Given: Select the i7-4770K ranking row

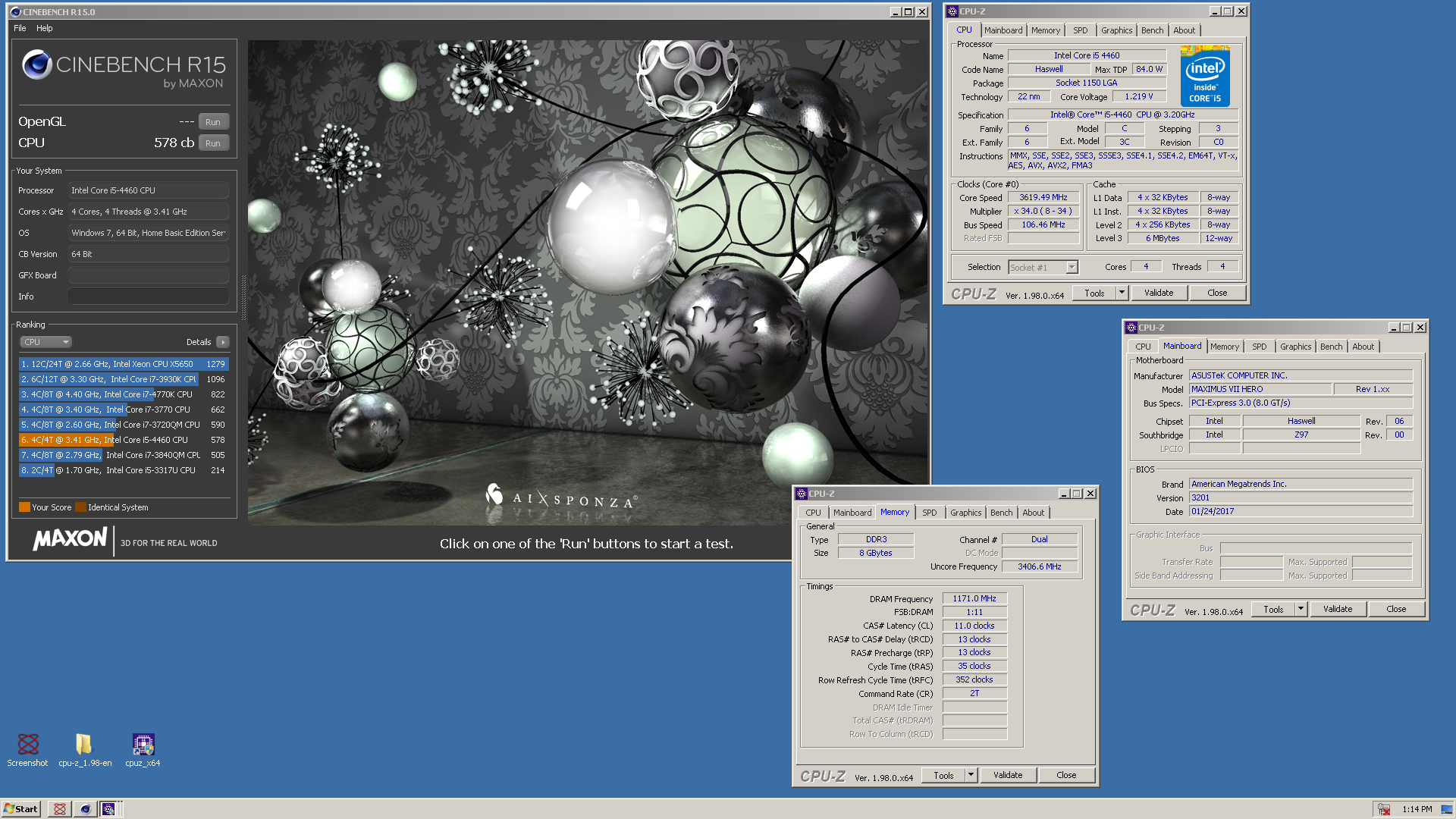Looking at the screenshot, I should point(124,394).
